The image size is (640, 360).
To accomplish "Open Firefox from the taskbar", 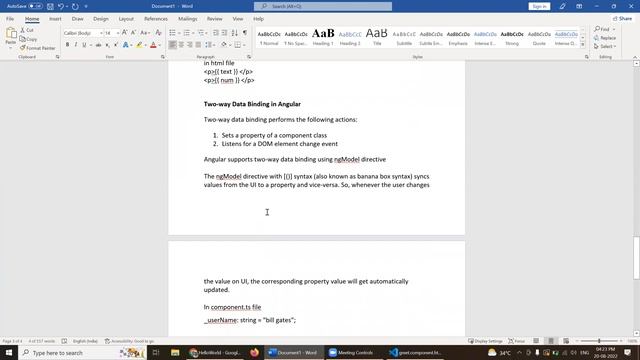I will click(254, 352).
